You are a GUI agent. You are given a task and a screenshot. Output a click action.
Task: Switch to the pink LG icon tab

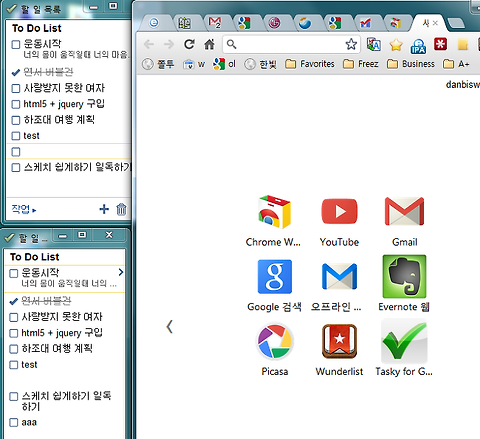(x=274, y=23)
